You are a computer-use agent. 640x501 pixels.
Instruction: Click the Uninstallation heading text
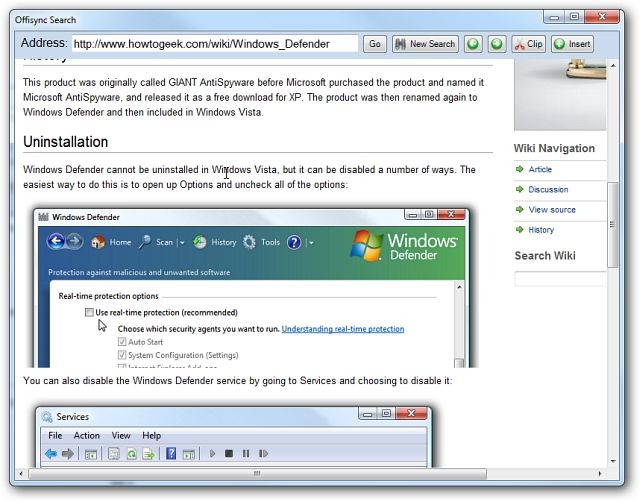coord(66,142)
